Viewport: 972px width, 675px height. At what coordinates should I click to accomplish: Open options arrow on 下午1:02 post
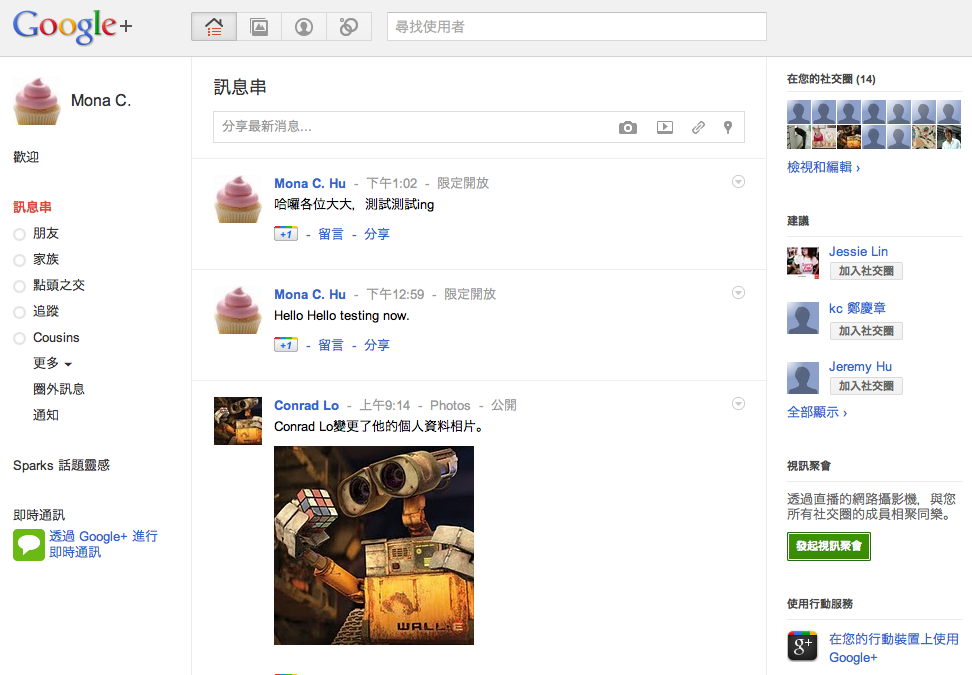(x=738, y=182)
